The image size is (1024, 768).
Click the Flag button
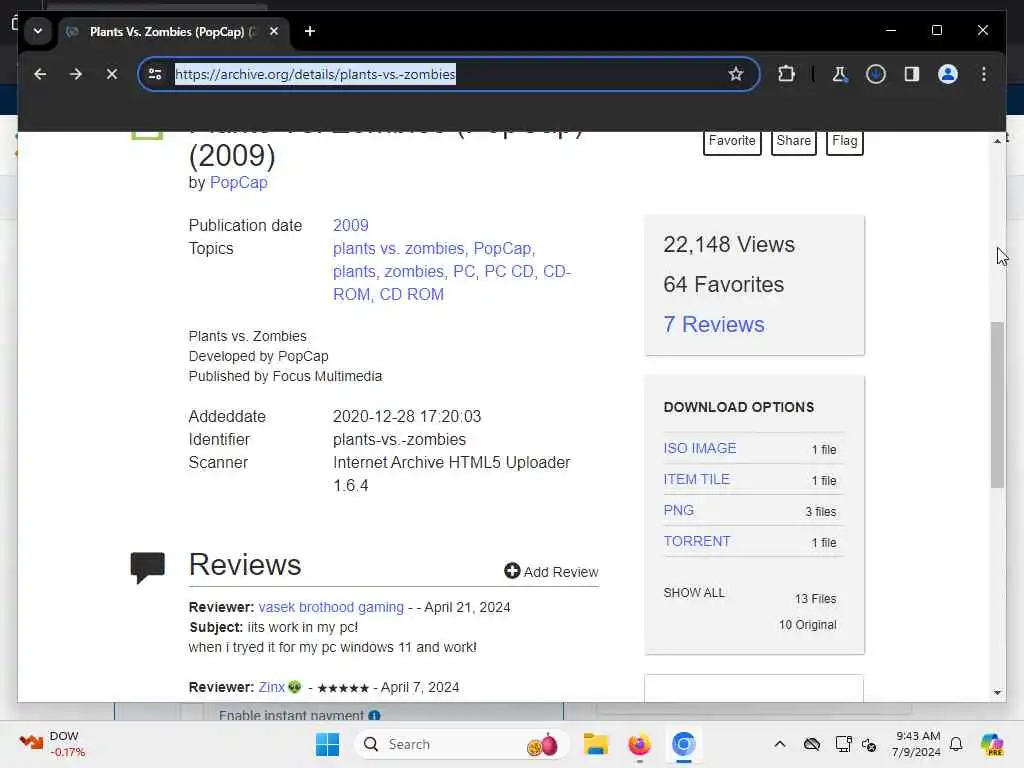point(844,140)
